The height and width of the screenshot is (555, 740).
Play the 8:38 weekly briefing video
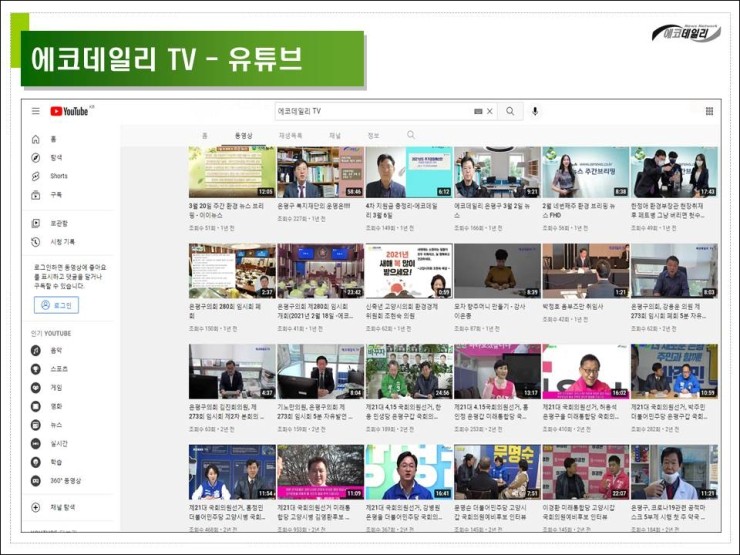pyautogui.click(x=586, y=172)
